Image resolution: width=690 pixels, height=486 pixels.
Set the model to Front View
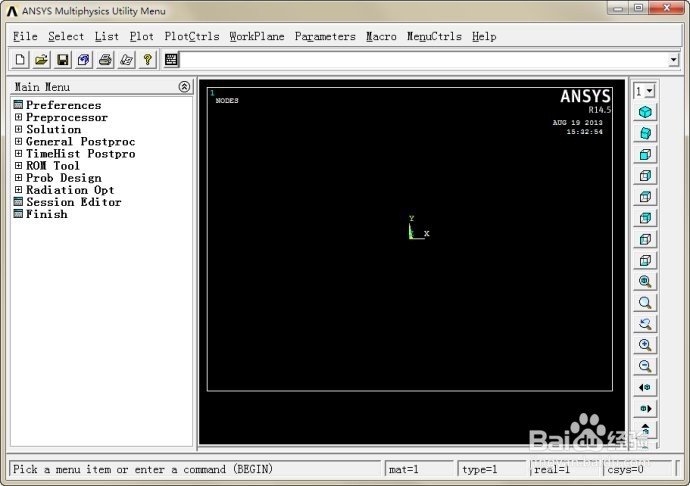click(x=645, y=155)
